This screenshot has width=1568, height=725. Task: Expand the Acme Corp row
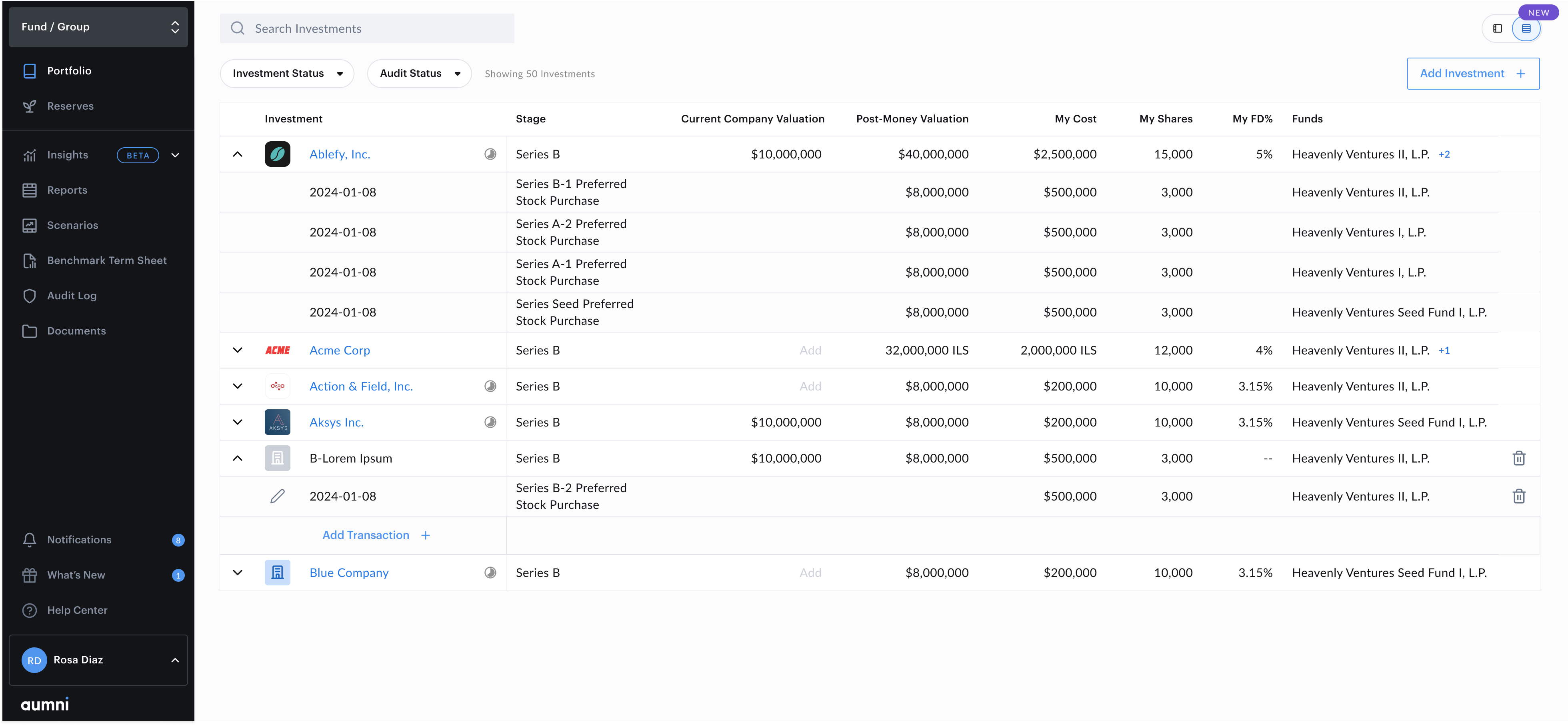237,350
